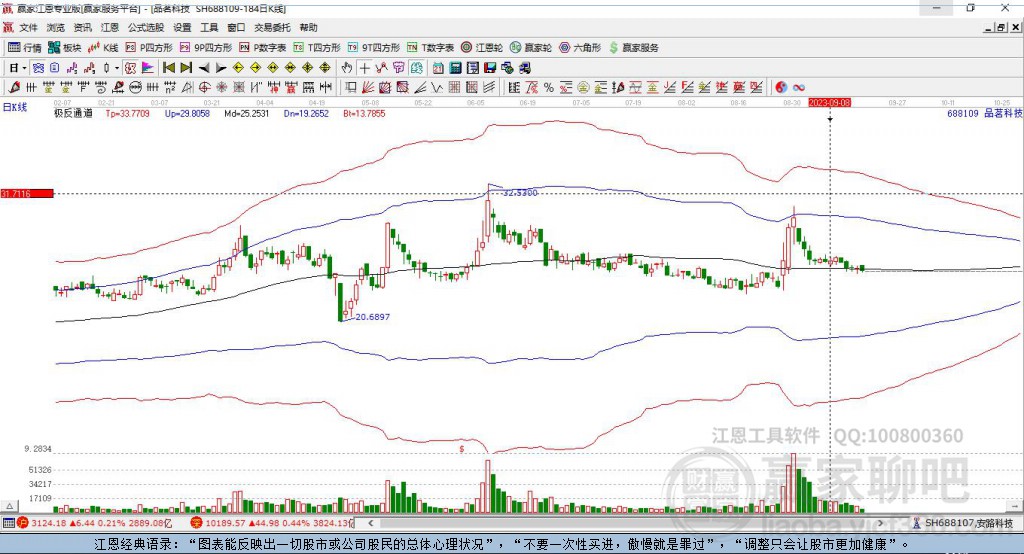Switch to the K线 chart view
The image size is (1024, 554).
(x=103, y=48)
